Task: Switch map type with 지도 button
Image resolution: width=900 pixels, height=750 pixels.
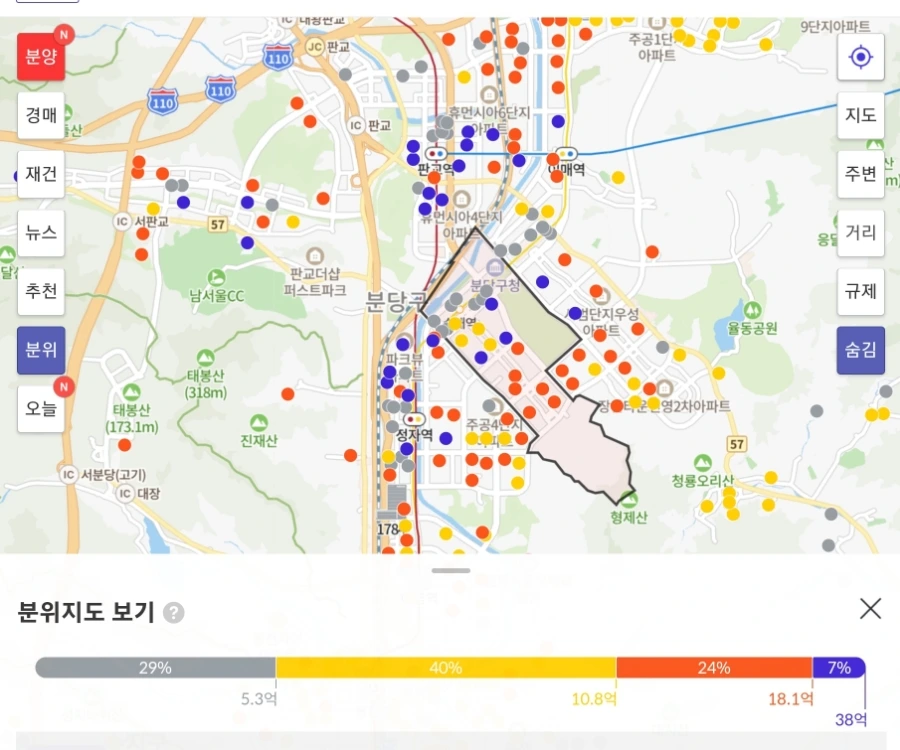Action: click(x=860, y=115)
